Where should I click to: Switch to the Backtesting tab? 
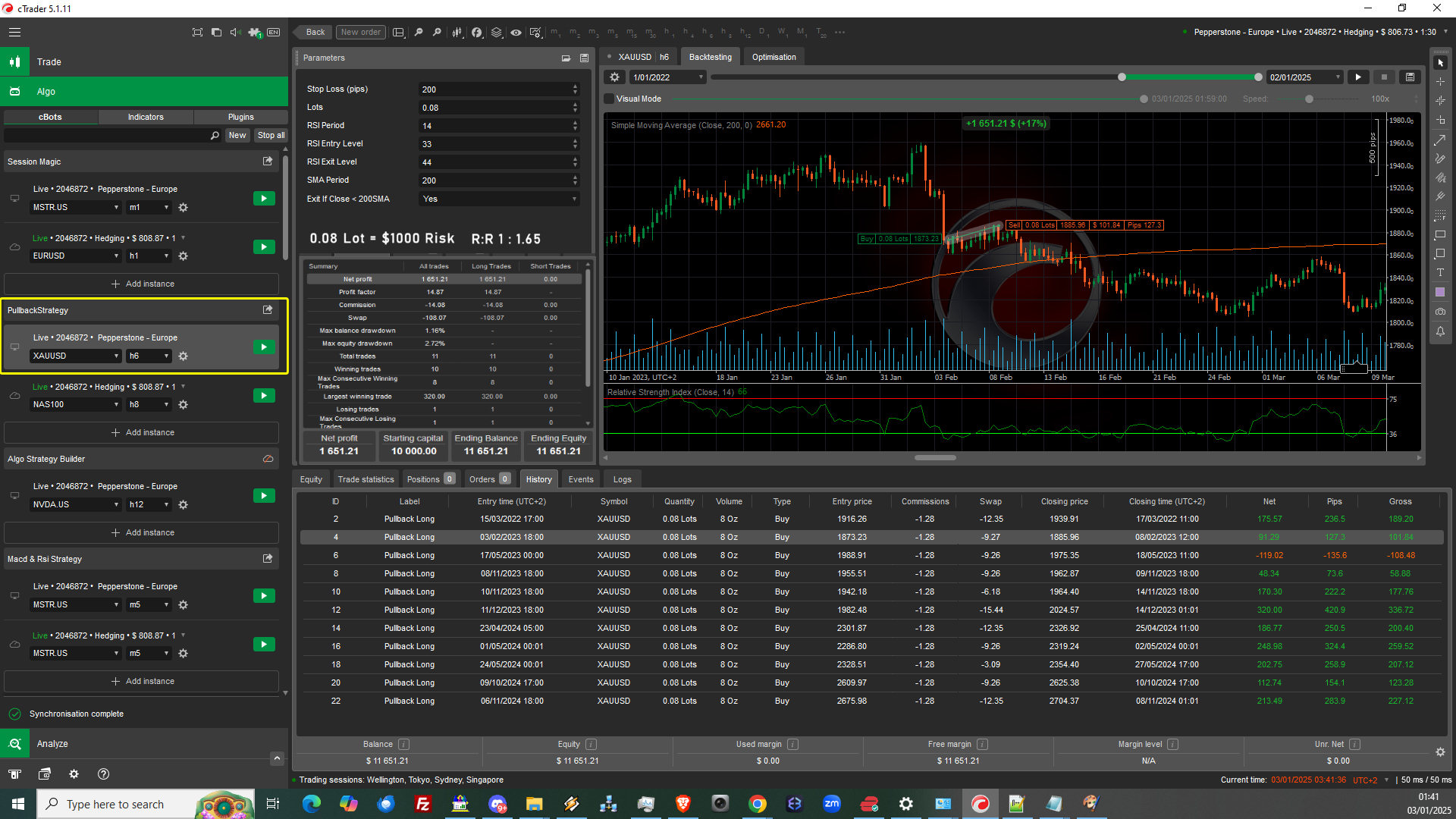(710, 57)
